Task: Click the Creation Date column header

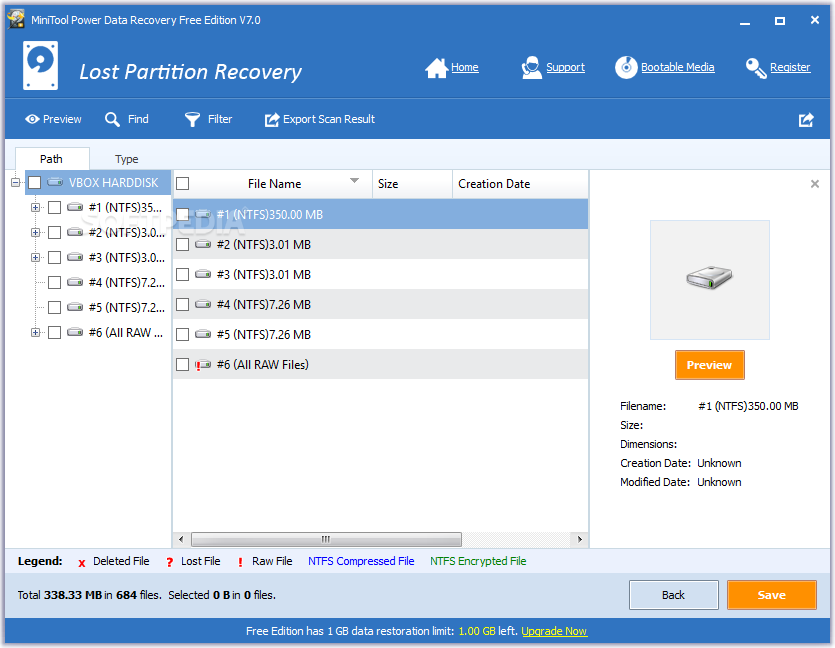Action: pyautogui.click(x=520, y=184)
